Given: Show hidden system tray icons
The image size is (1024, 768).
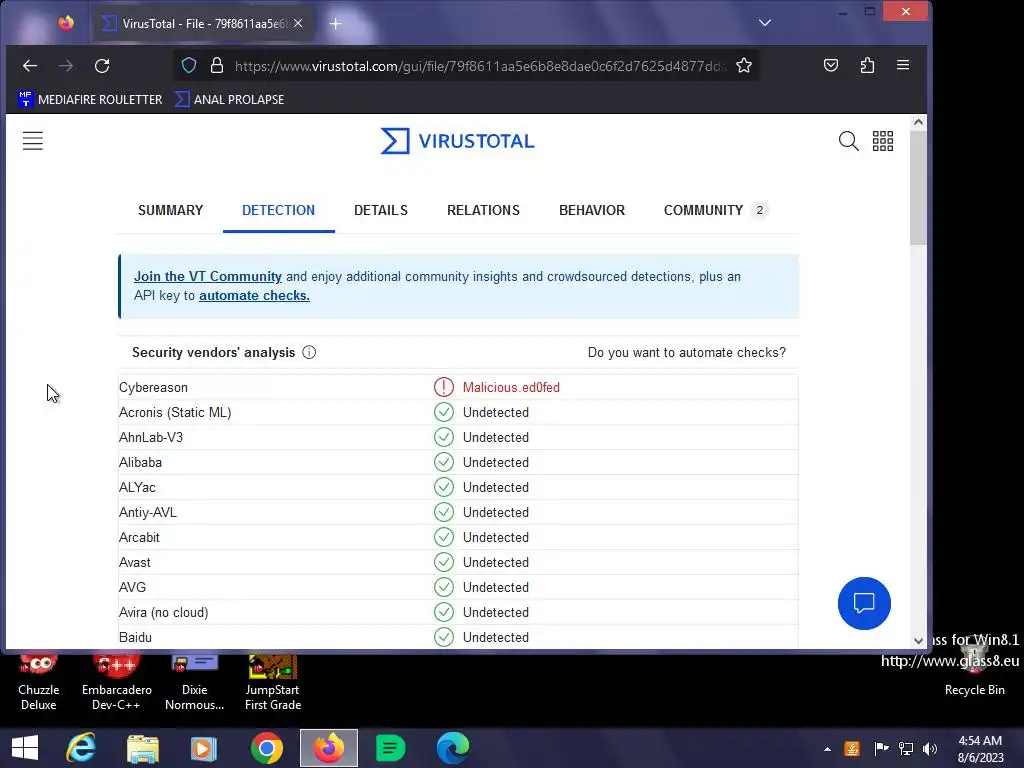Looking at the screenshot, I should pyautogui.click(x=827, y=749).
